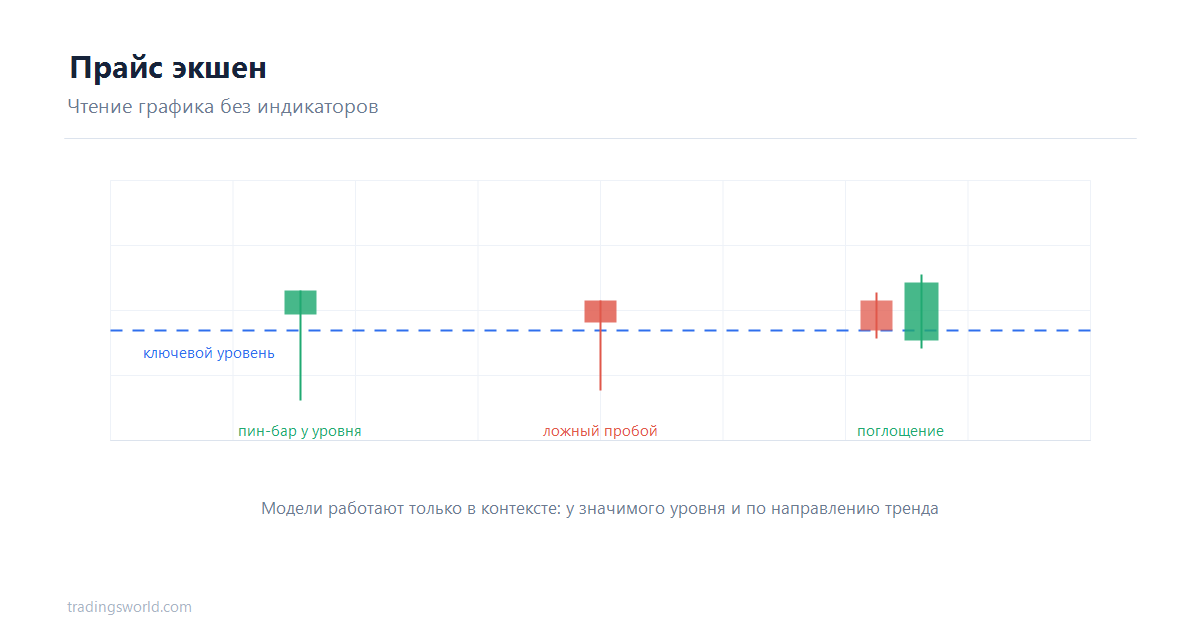Click the small red candle in engulfing pattern

pos(876,315)
